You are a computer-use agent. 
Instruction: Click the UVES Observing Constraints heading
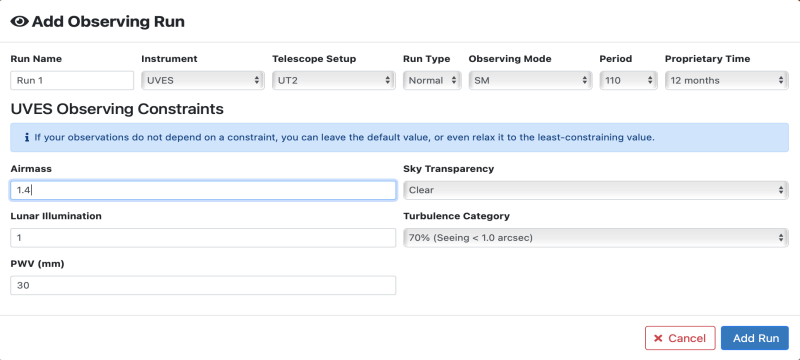(117, 109)
